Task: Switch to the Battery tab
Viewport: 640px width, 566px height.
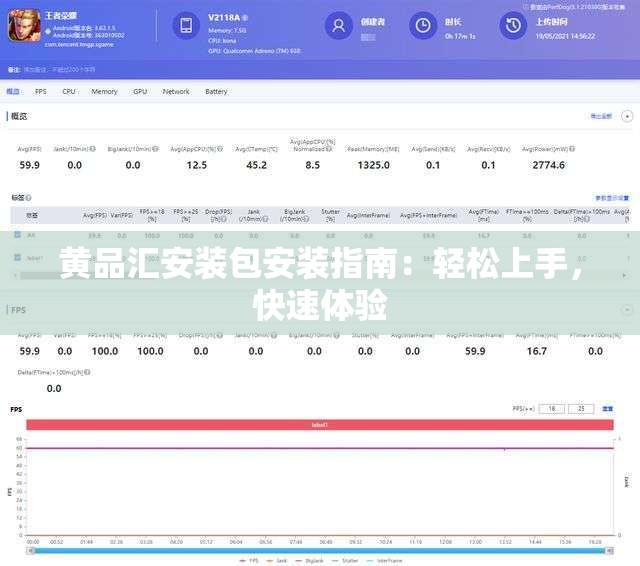Action: click(x=216, y=91)
